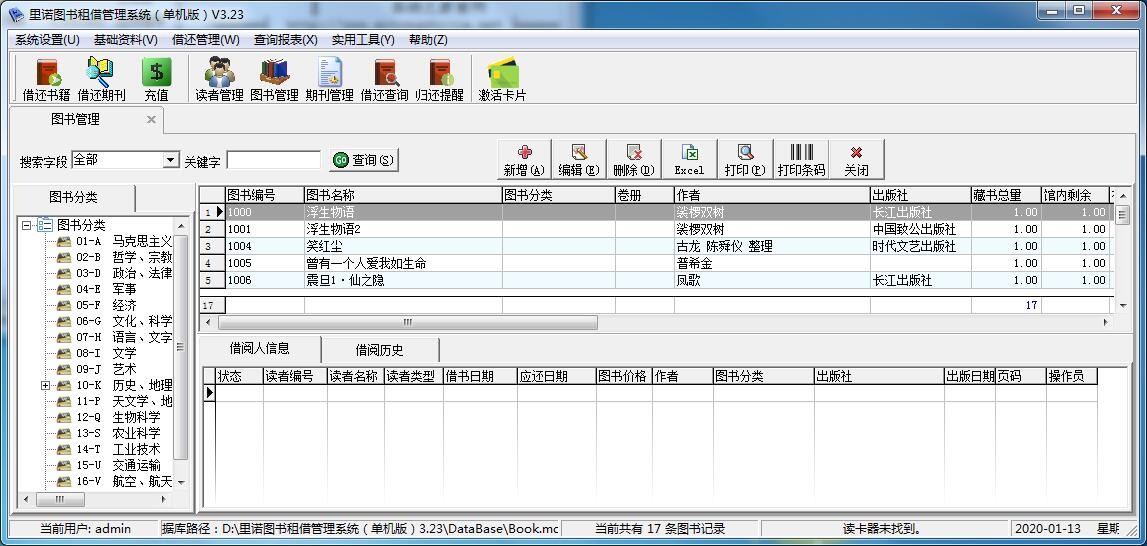This screenshot has height=546, width=1147.
Task: Open the 借还管理(W) menu
Action: pyautogui.click(x=206, y=40)
